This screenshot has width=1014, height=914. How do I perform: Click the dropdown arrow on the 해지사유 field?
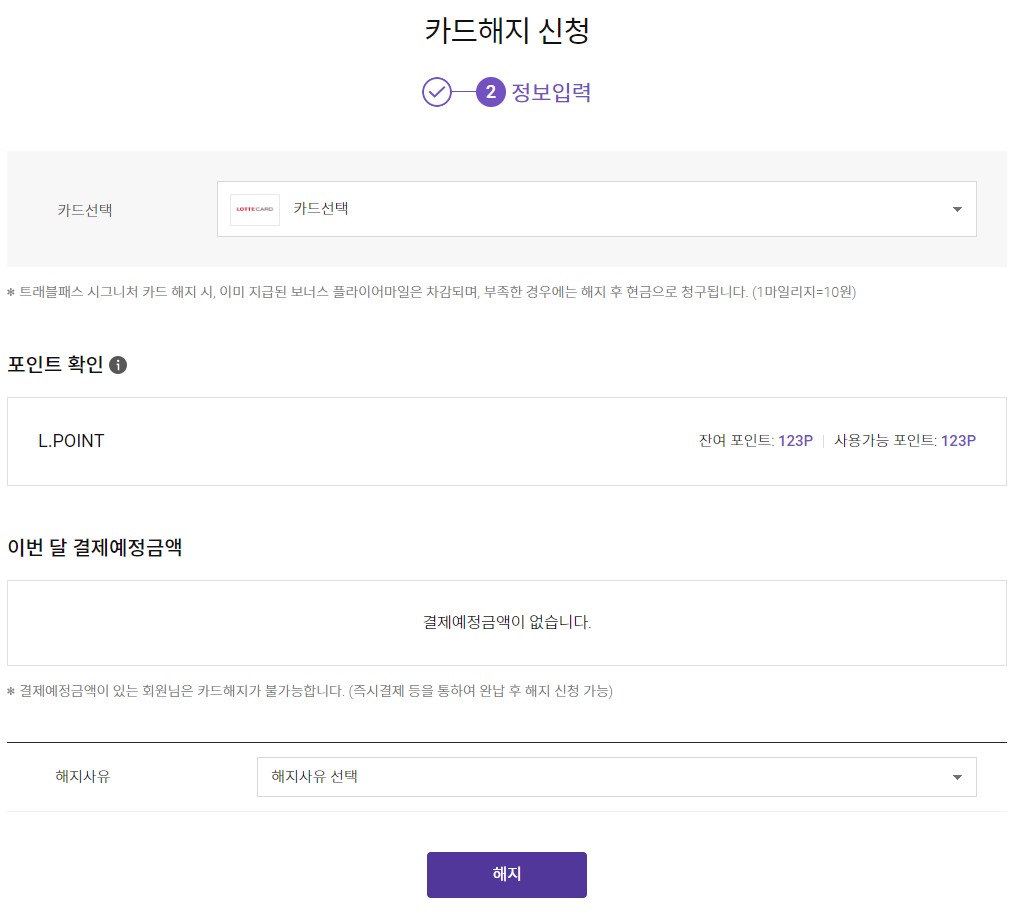(957, 776)
